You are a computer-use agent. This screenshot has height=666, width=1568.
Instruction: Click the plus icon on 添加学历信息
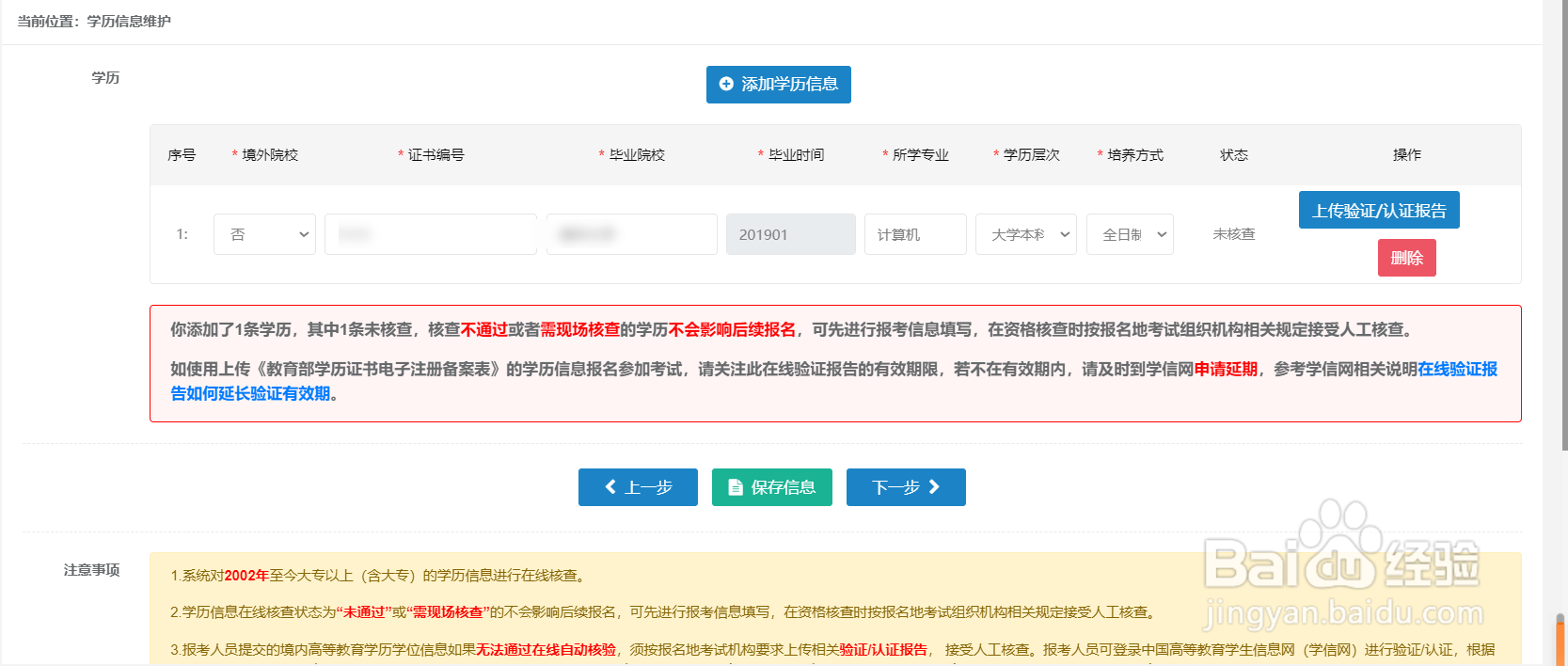click(726, 84)
